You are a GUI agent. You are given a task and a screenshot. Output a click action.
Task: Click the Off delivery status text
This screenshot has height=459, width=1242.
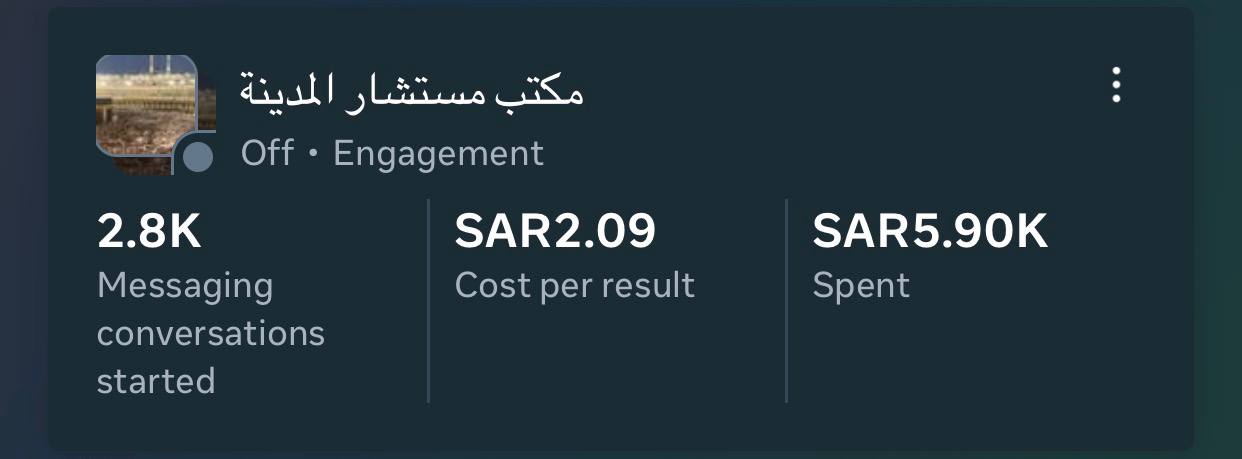click(267, 153)
